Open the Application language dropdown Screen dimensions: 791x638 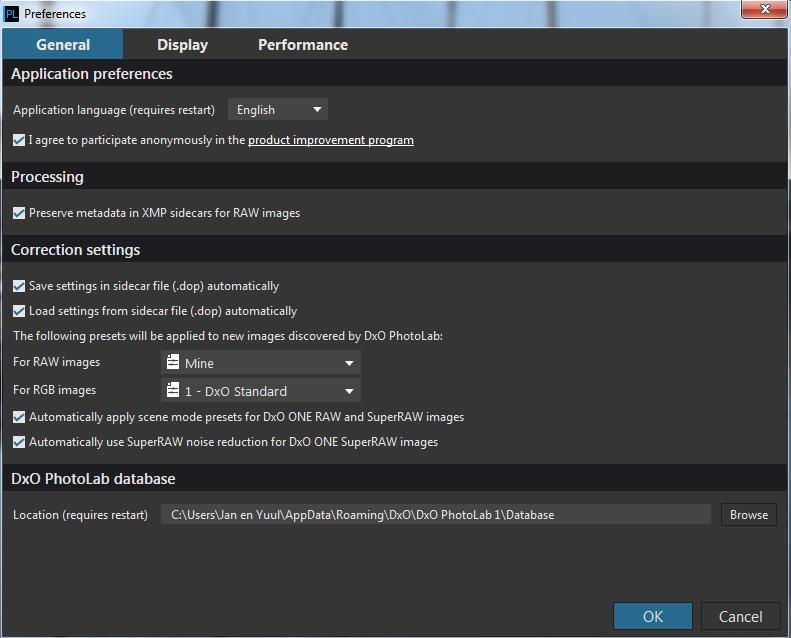[278, 109]
